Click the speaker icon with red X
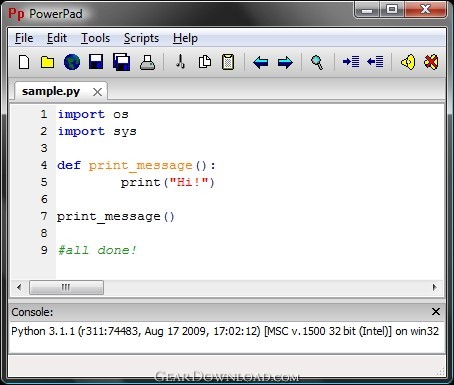Screen dimensions: 454x385 (431, 62)
